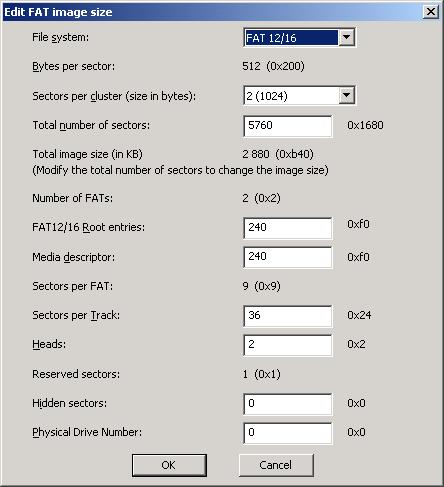The image size is (444, 487).
Task: Focus the Hidden sectors field
Action: (288, 404)
